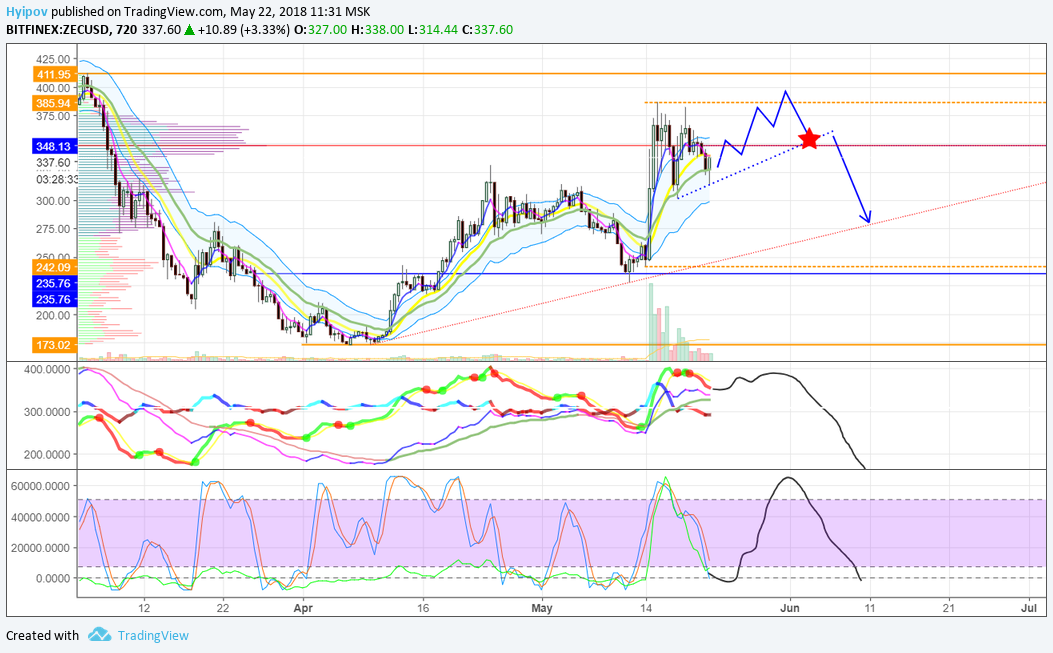Click the L:314.44 low value
The width and height of the screenshot is (1053, 653).
tap(433, 30)
